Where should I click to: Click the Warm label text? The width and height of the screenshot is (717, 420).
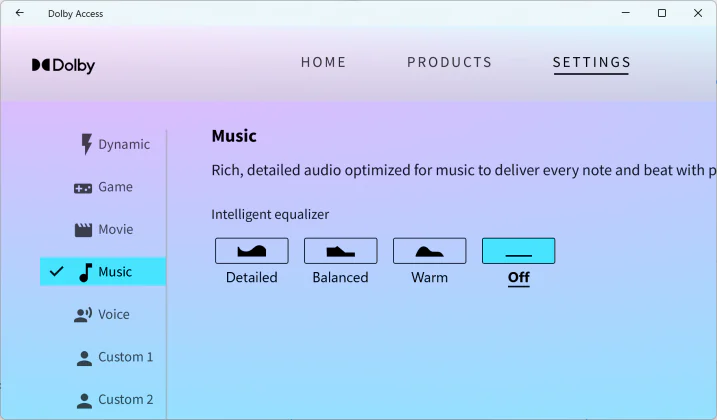pyautogui.click(x=429, y=277)
